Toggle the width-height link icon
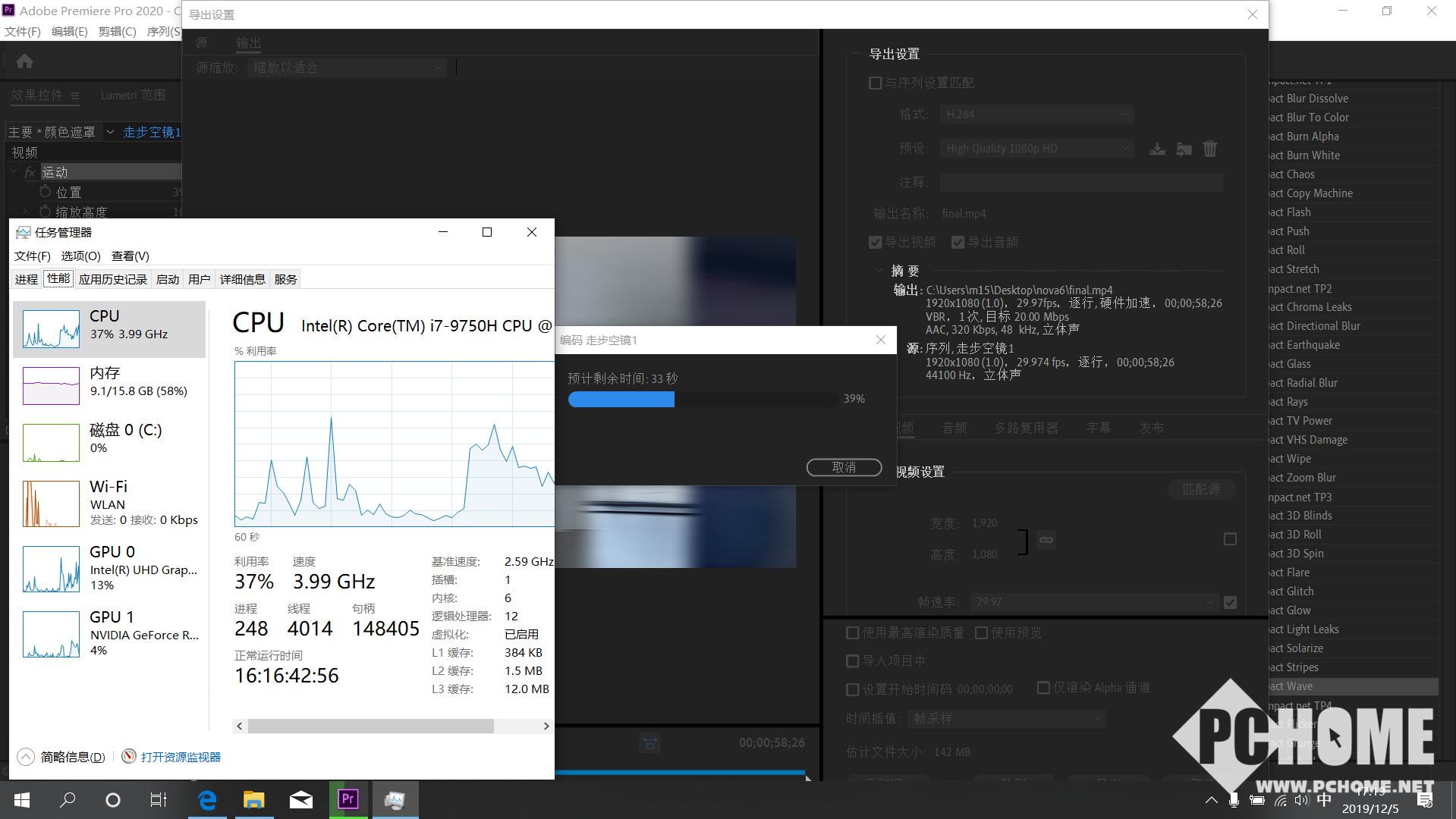This screenshot has height=819, width=1456. (1046, 540)
